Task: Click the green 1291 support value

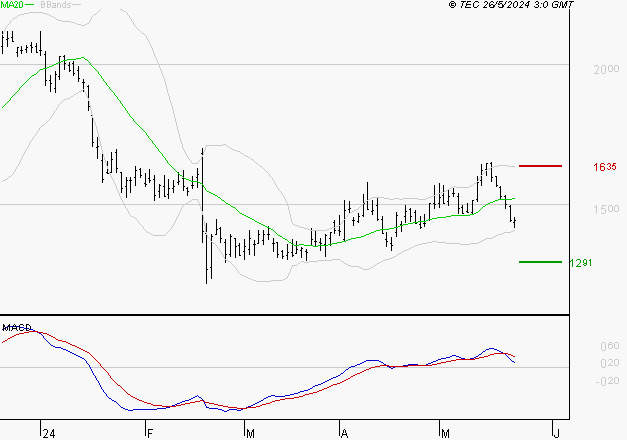Action: (x=581, y=263)
